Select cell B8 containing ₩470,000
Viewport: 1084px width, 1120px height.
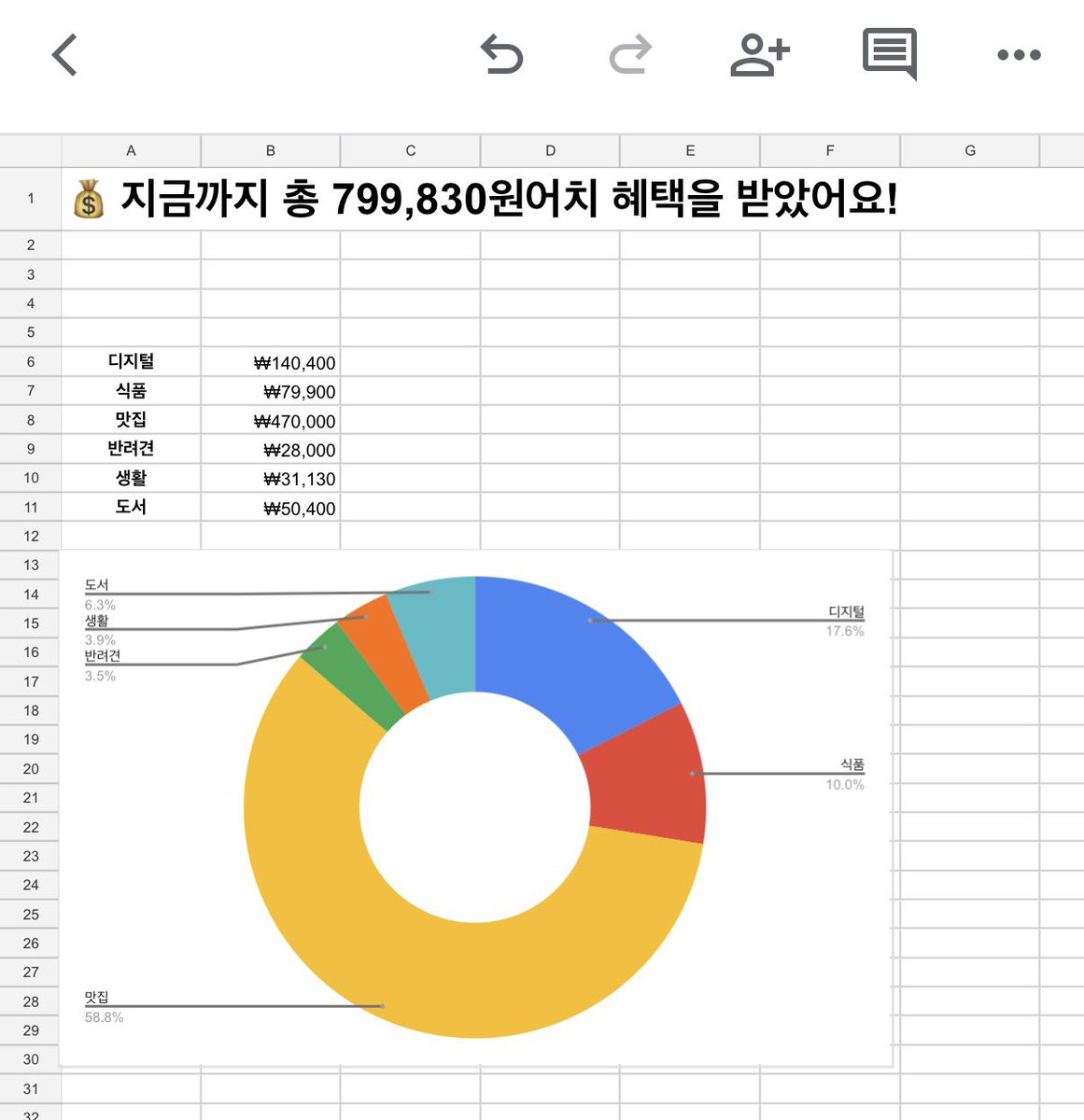271,420
